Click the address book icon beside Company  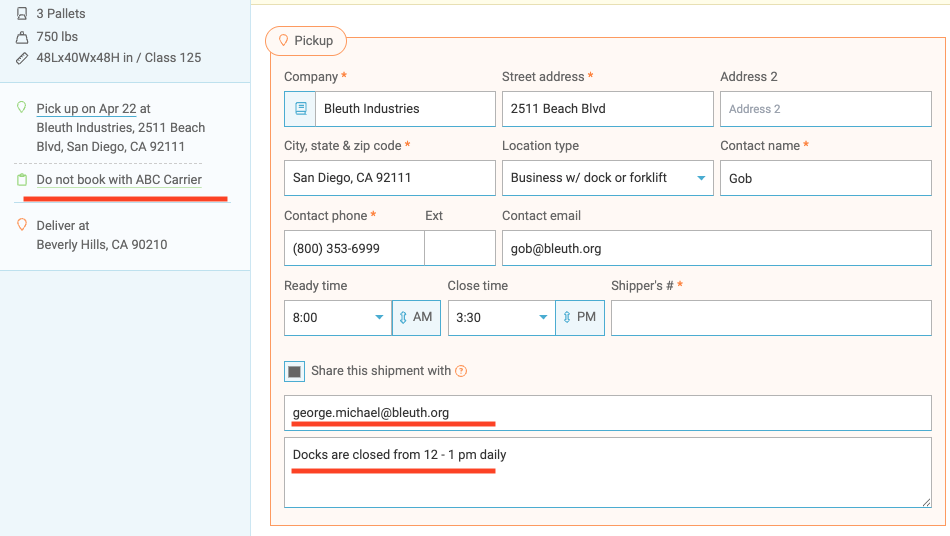coord(300,109)
